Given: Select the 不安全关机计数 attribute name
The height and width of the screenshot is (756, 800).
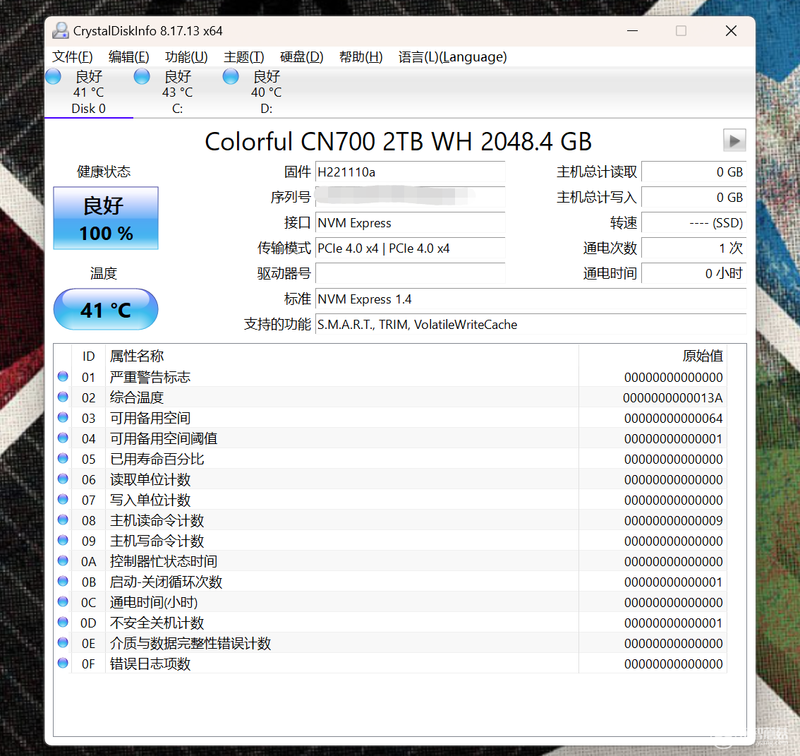Looking at the screenshot, I should pyautogui.click(x=157, y=622).
